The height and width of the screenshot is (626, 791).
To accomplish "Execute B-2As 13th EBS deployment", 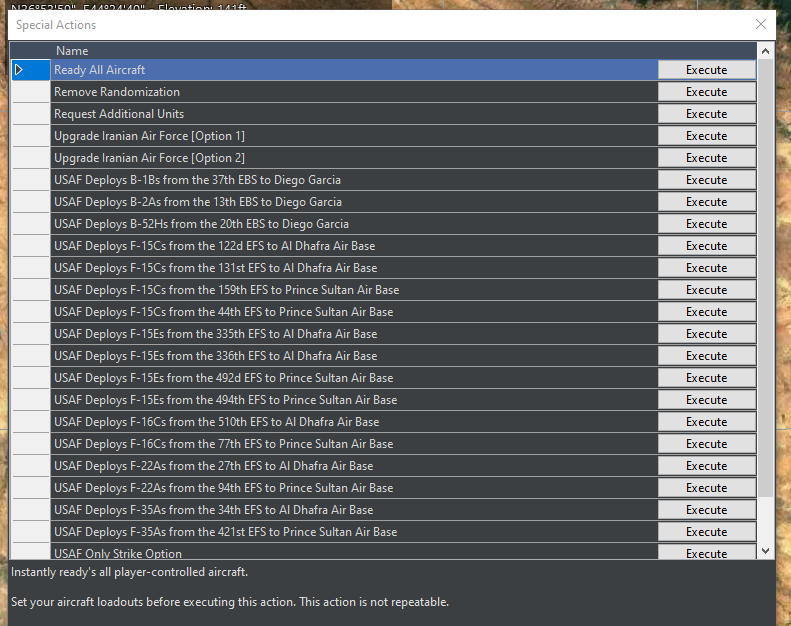I will (707, 202).
